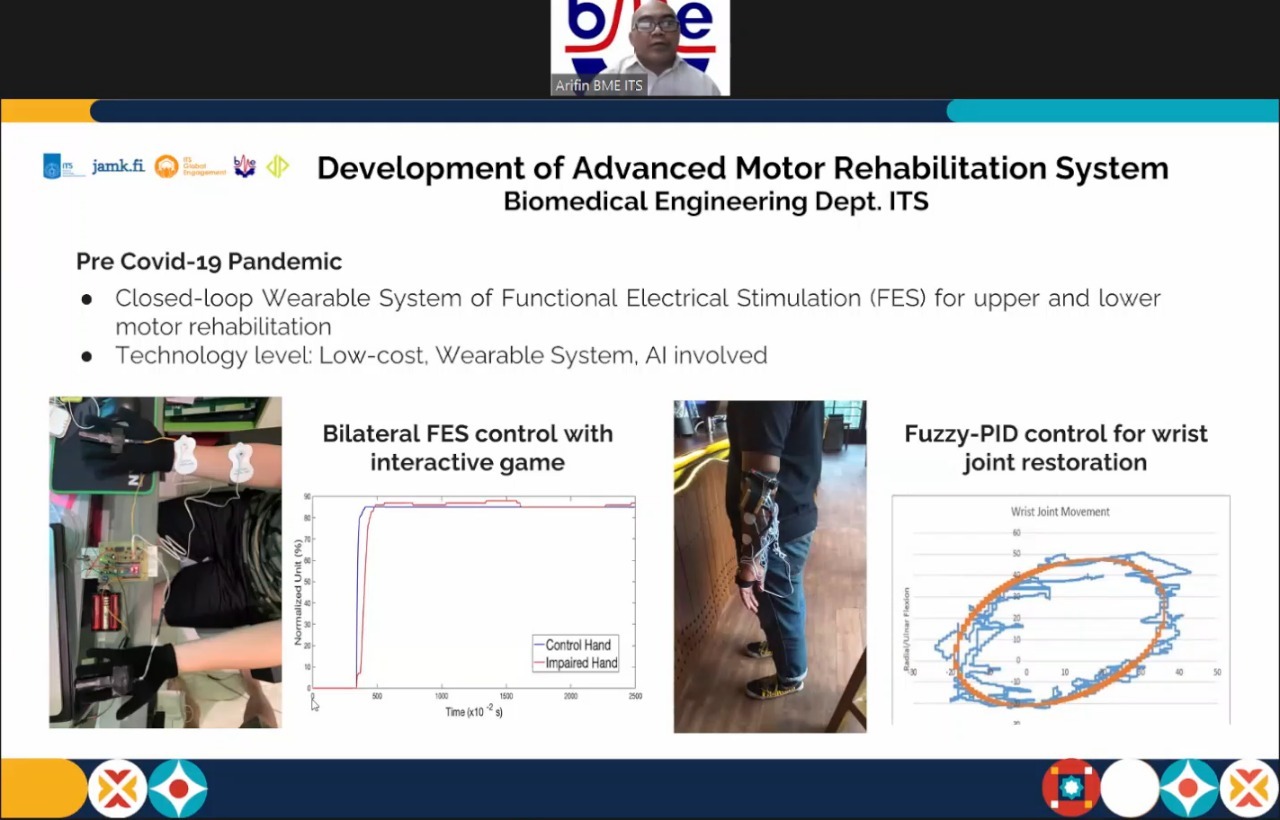Click the standing person arm electrodes photo
Image resolution: width=1280 pixels, height=820 pixels.
pyautogui.click(x=770, y=566)
